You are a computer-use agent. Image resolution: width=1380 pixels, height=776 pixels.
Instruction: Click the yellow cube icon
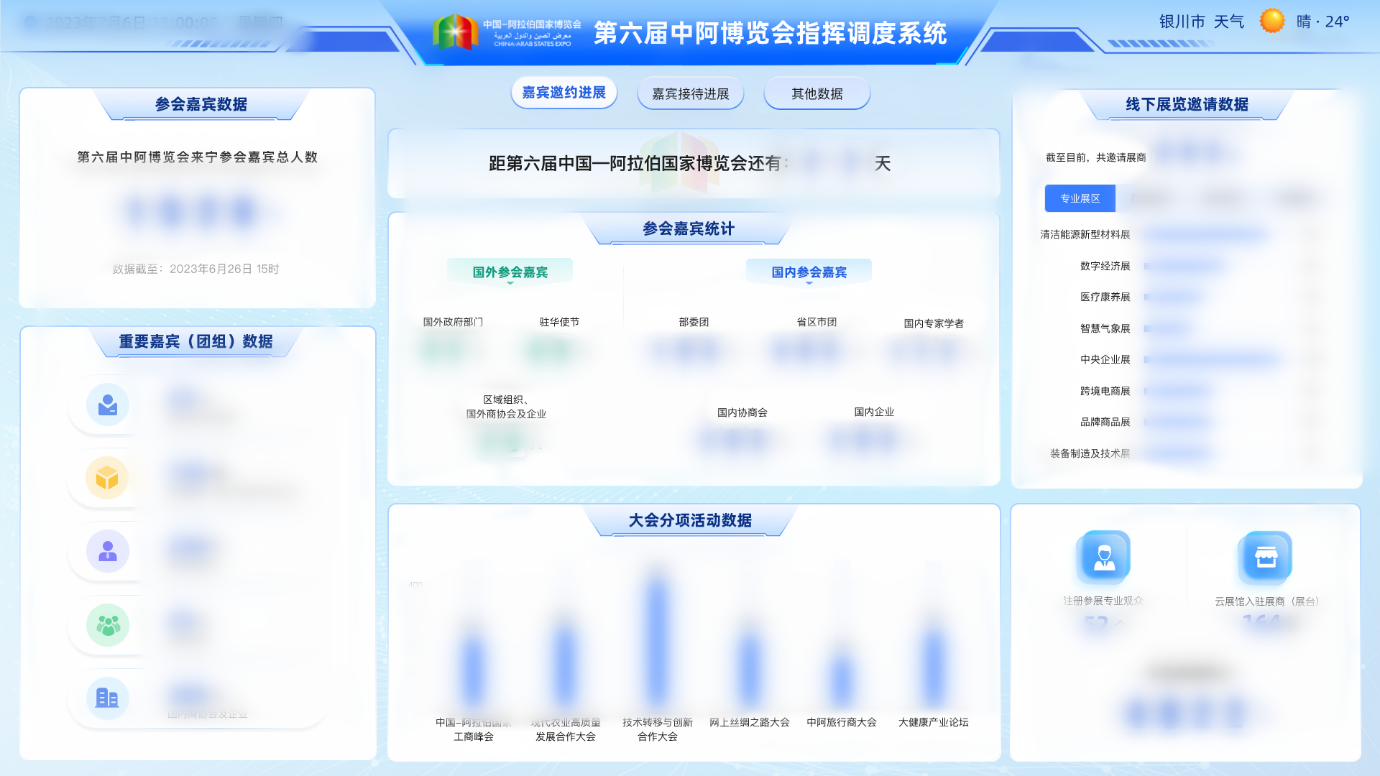pyautogui.click(x=107, y=479)
